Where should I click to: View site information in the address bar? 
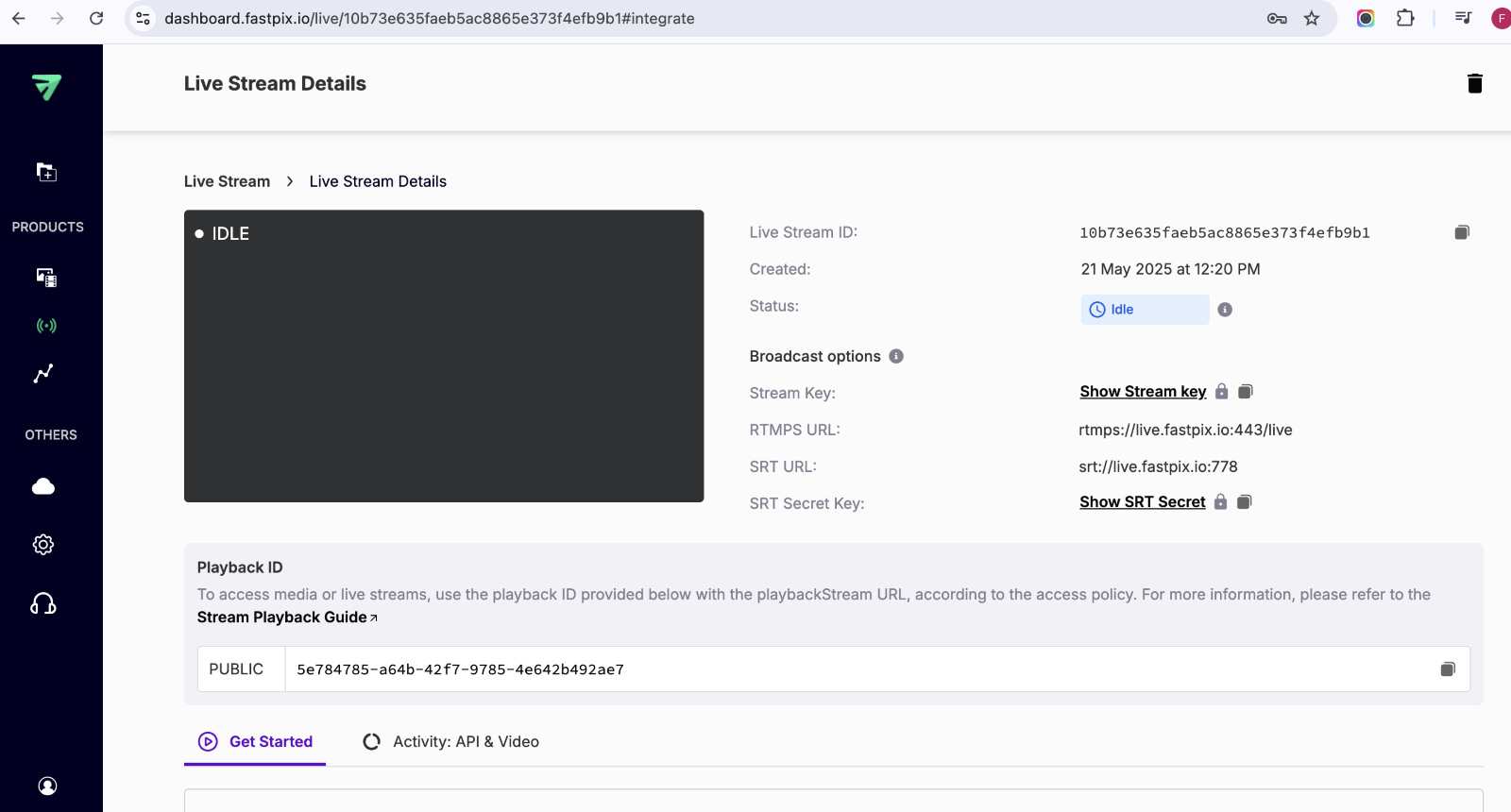tap(143, 18)
